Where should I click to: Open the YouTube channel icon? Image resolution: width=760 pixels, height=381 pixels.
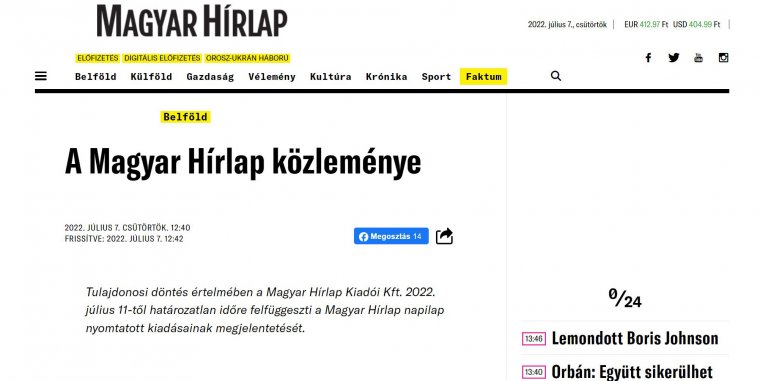pos(698,58)
